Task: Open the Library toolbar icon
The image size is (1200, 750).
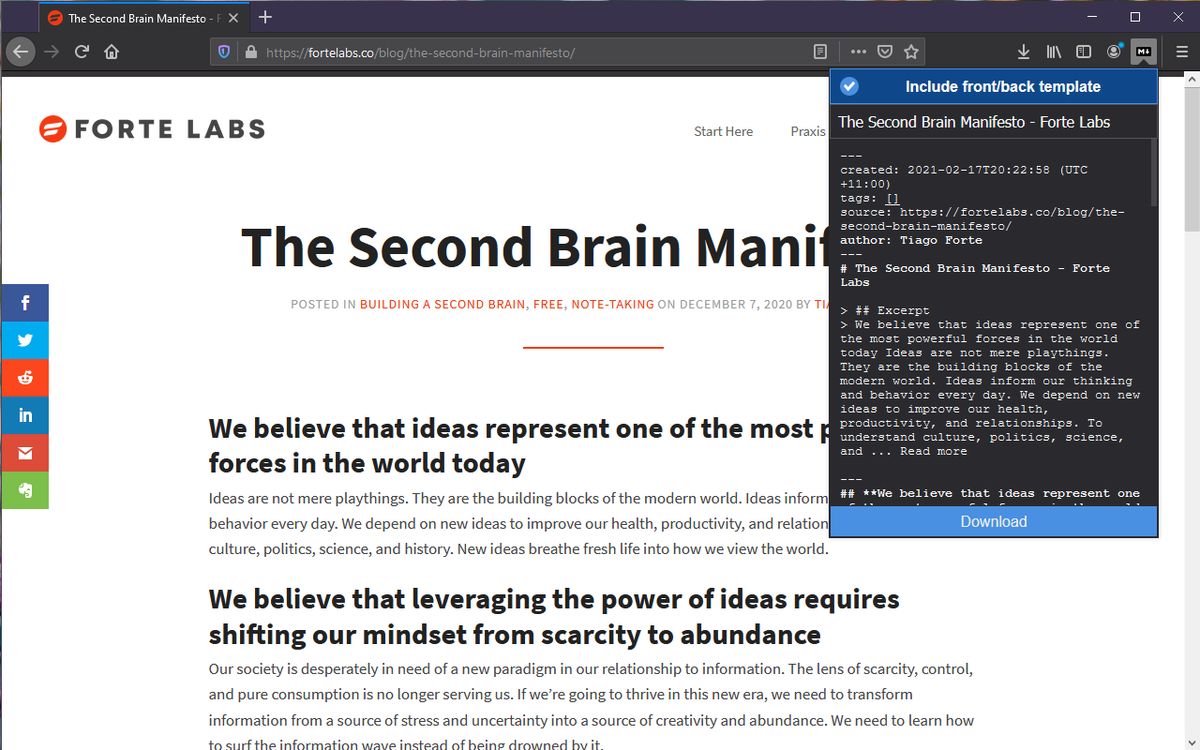Action: (x=1053, y=51)
